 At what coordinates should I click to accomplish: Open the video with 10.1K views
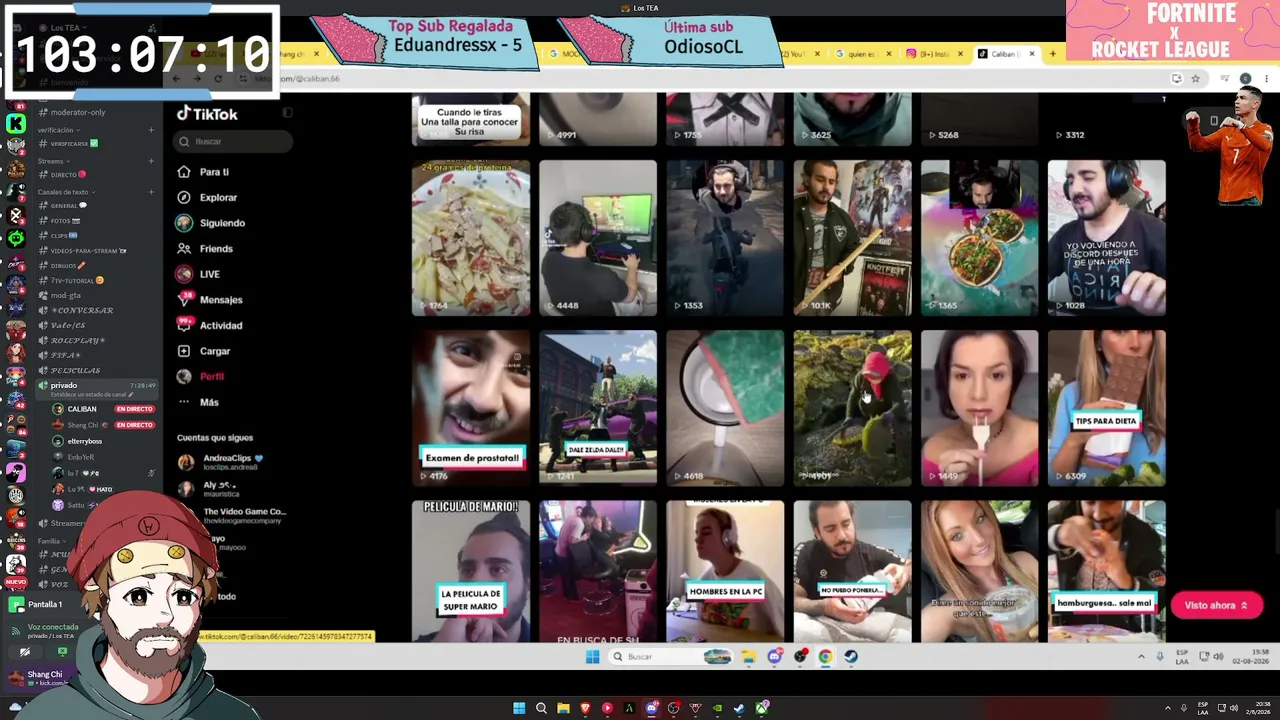852,238
